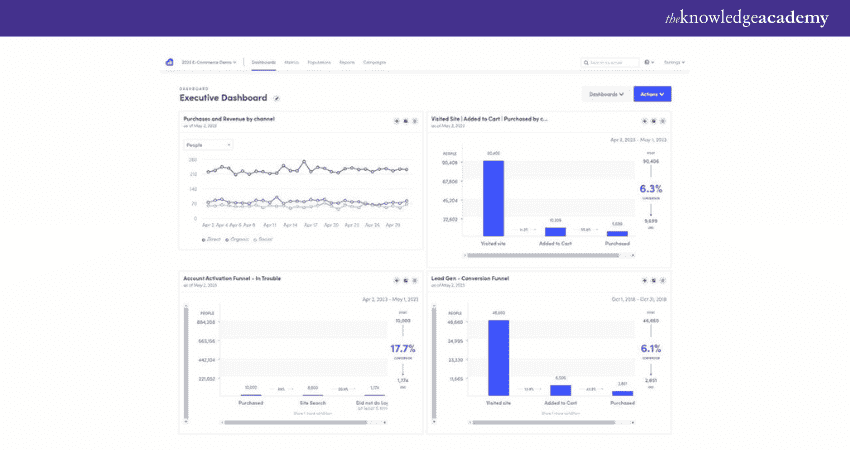Expand the gray Dashboards dropdown button
The width and height of the screenshot is (850, 450).
[x=606, y=94]
